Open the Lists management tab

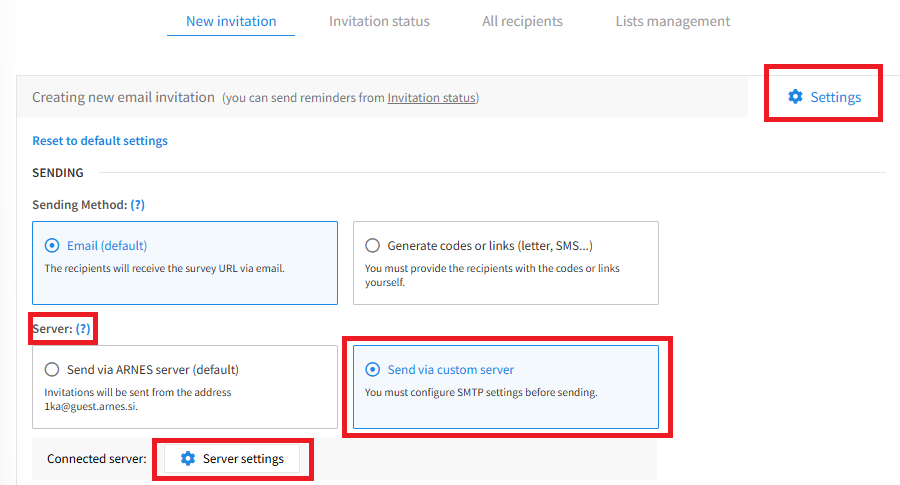coord(673,21)
